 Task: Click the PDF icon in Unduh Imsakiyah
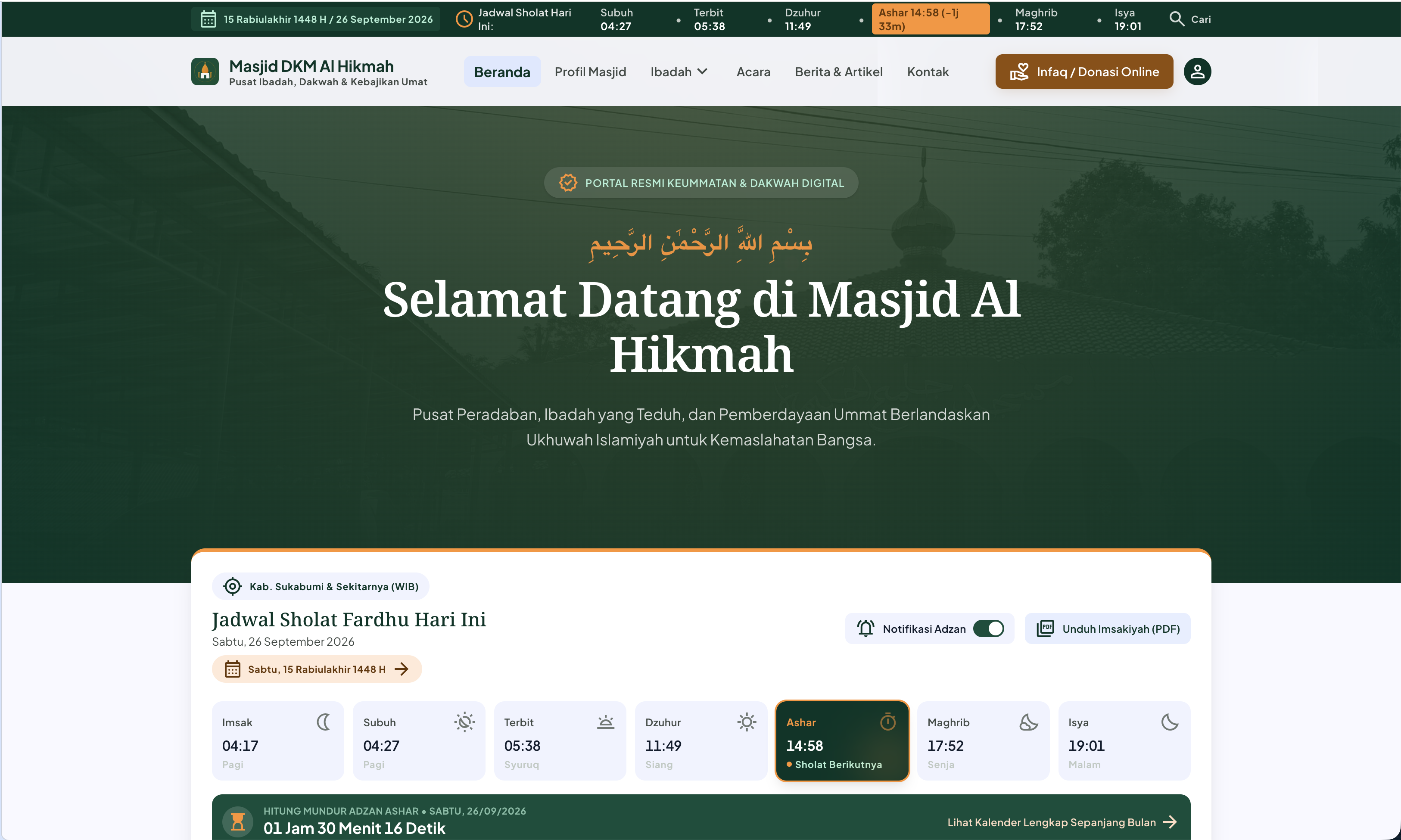pos(1045,628)
